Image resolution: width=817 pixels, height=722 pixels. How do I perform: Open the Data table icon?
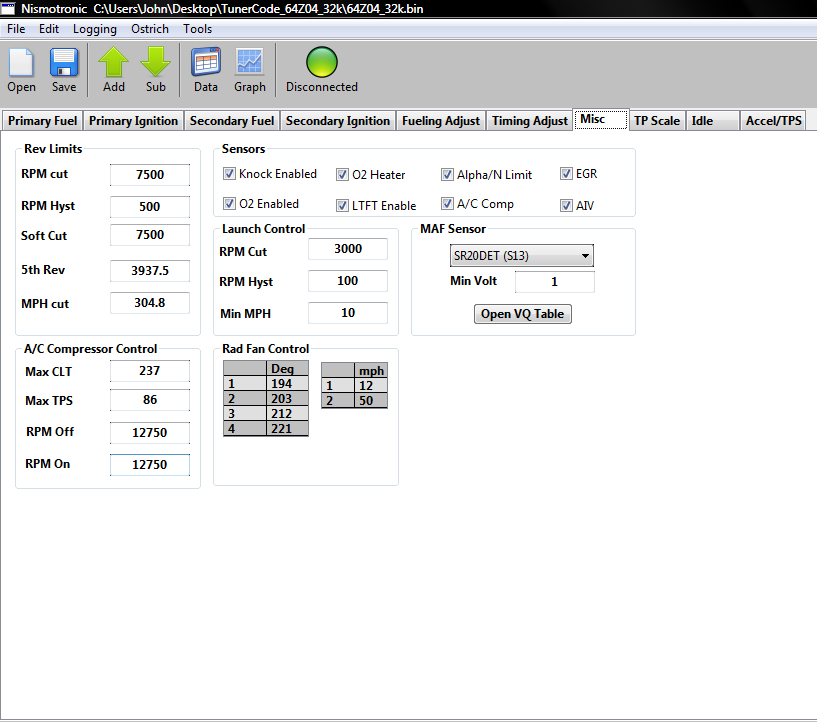click(206, 63)
